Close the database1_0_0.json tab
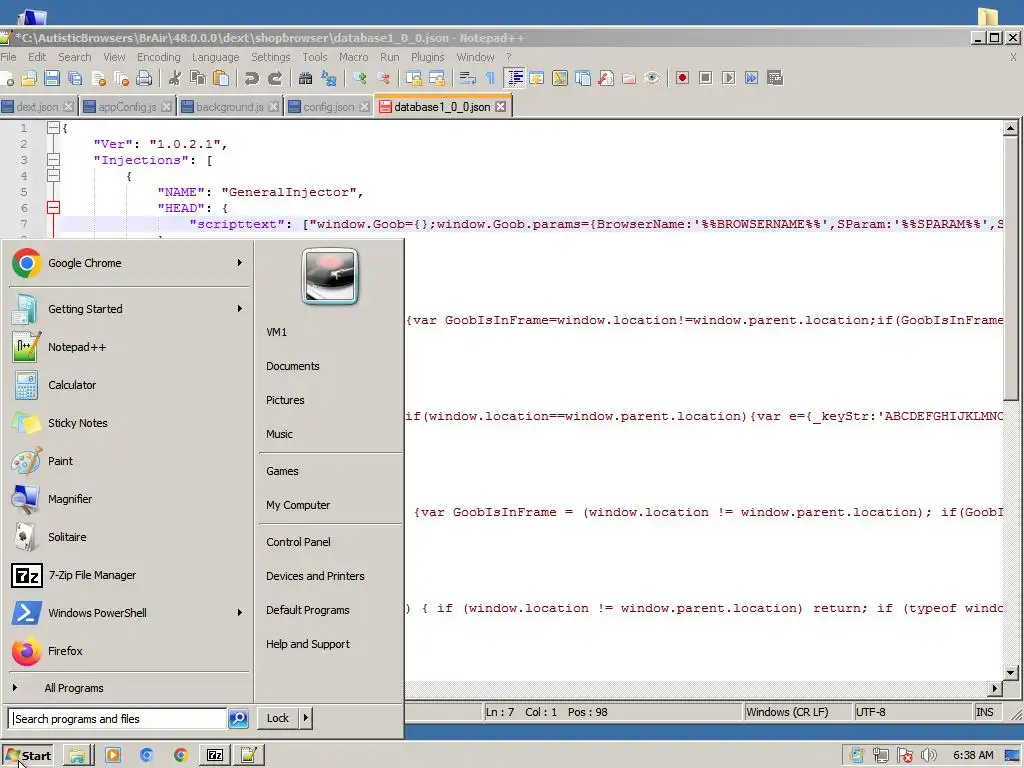The image size is (1024, 768). [x=500, y=106]
